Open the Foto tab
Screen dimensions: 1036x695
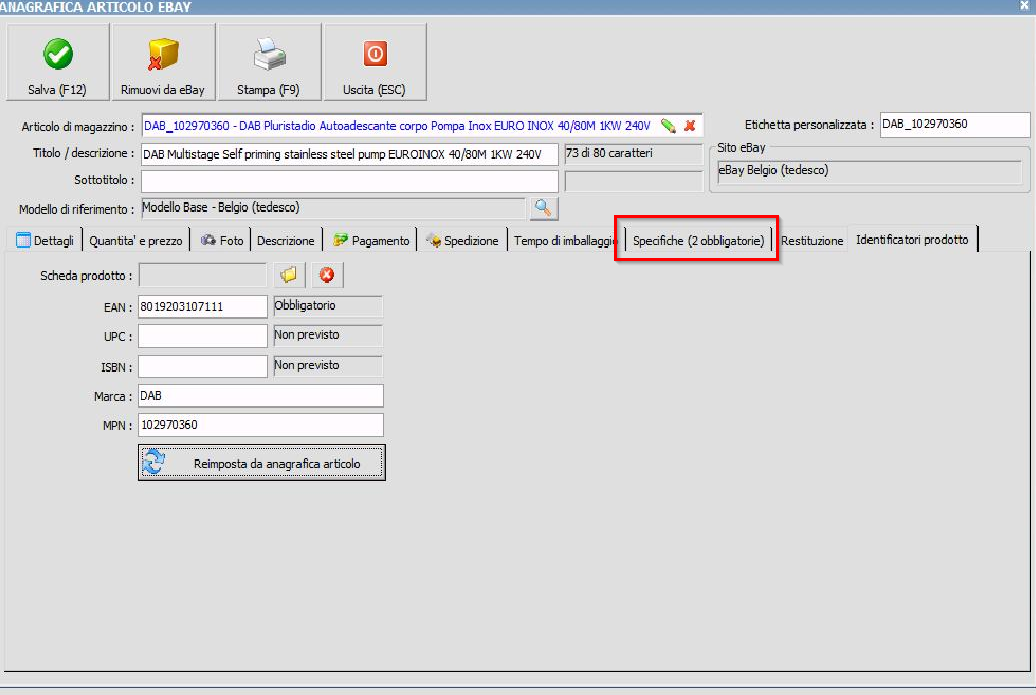[x=222, y=240]
